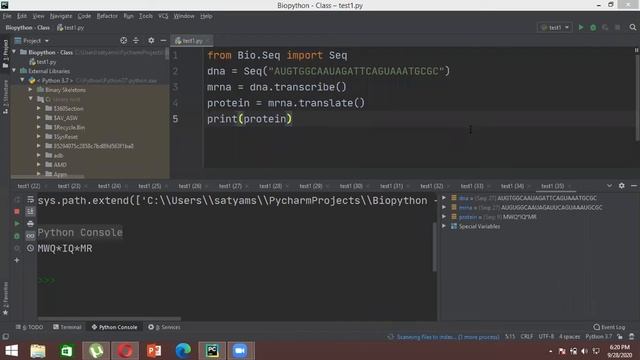Open PowerPoint from the taskbar
Screen dimensions: 640x360
[x=154, y=351]
